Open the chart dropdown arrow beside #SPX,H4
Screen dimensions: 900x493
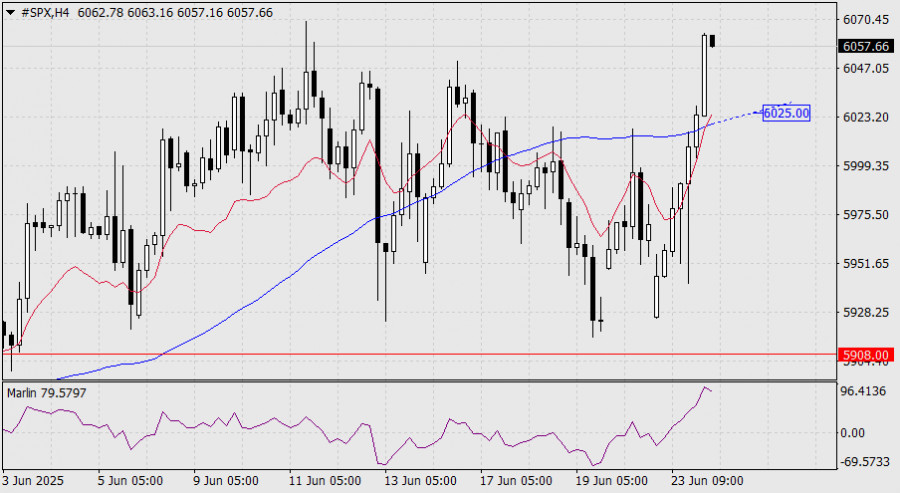(10, 12)
